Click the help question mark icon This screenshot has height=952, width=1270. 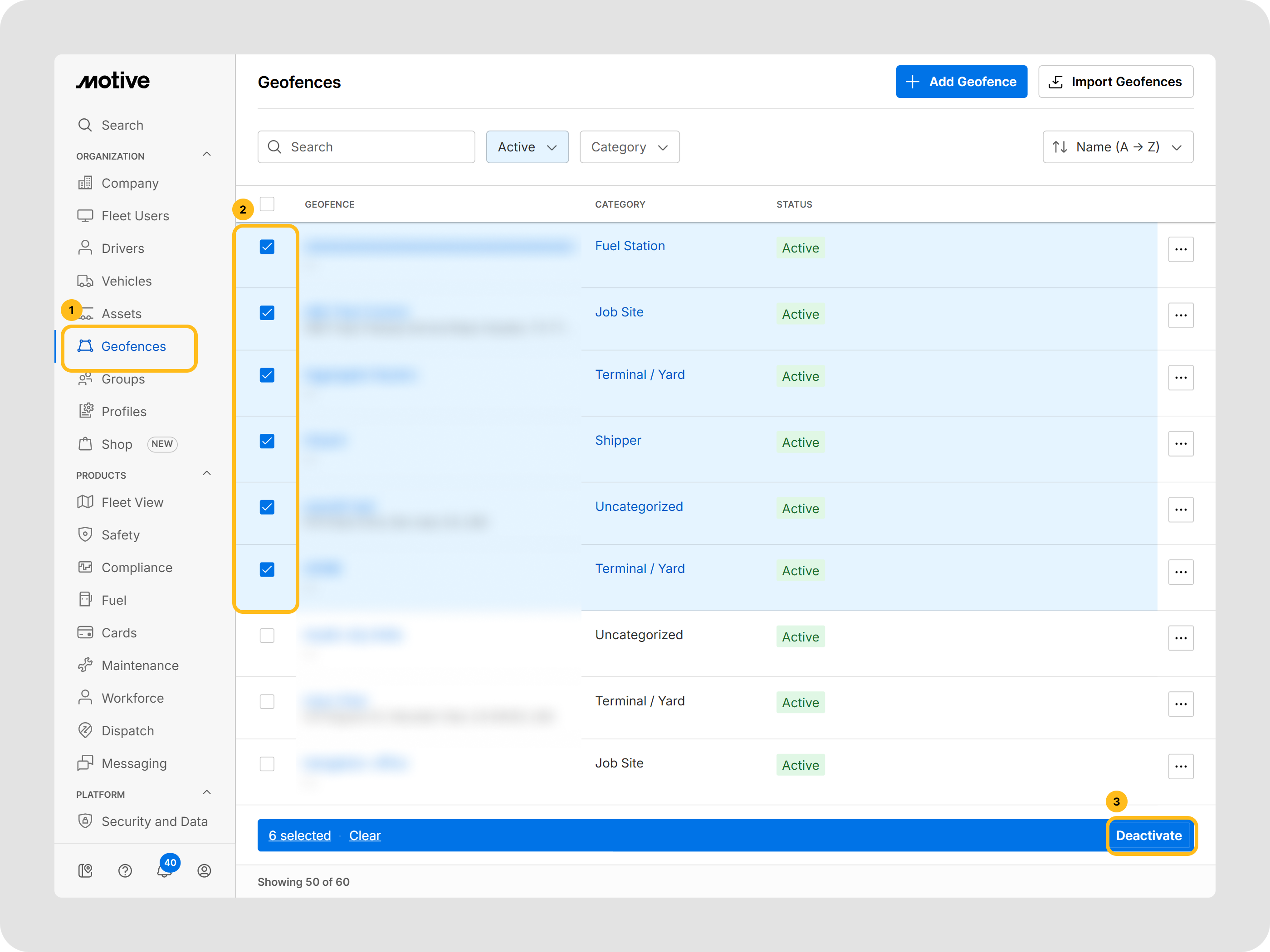pos(125,870)
